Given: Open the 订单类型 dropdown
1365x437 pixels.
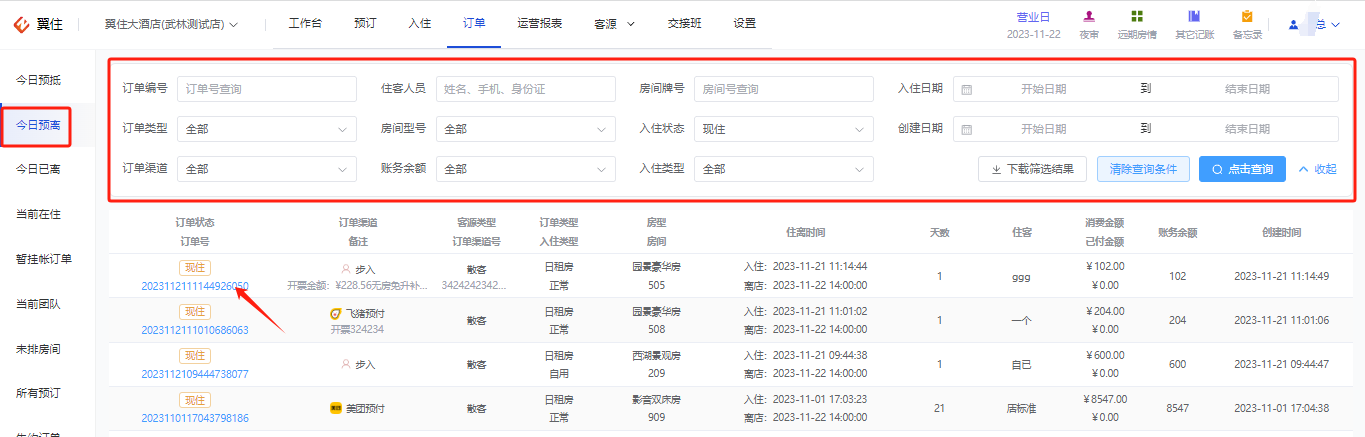Looking at the screenshot, I should click(x=267, y=129).
